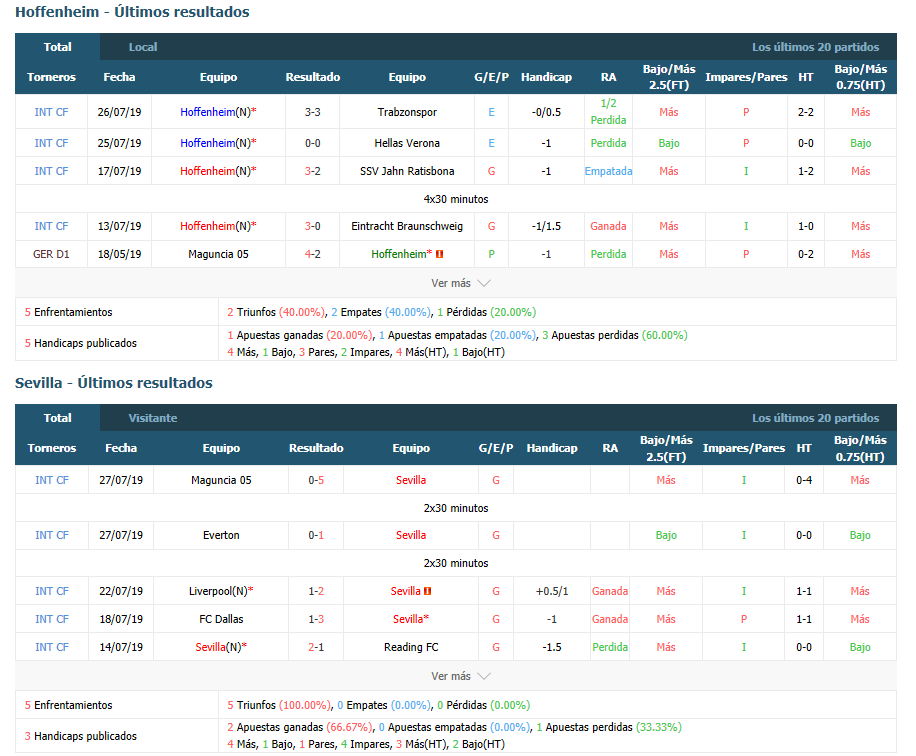Click date 18/05/19 in the Hoffenheim table
Screen dimensions: 916x756
click(119, 254)
